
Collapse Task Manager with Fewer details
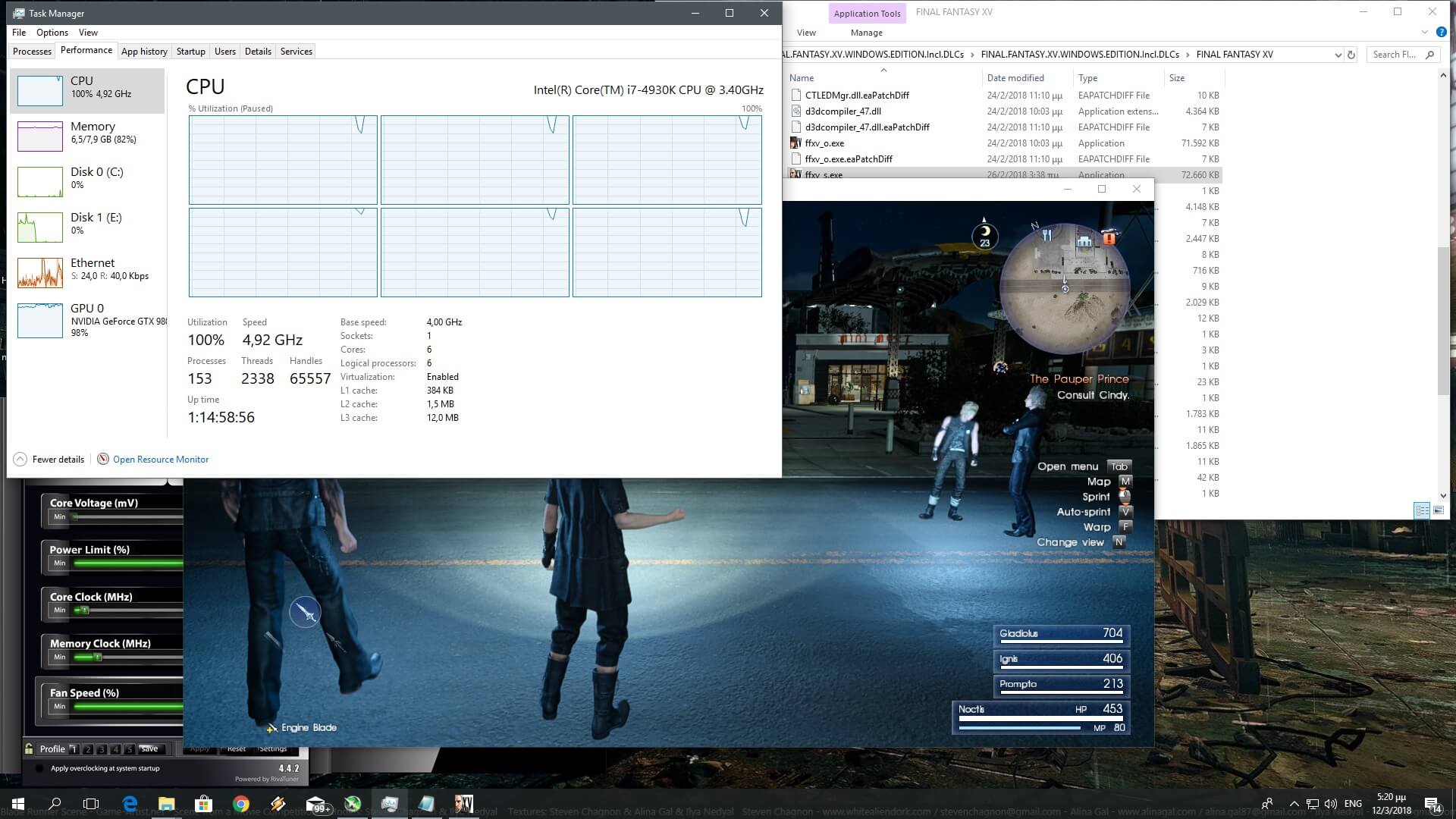point(49,459)
